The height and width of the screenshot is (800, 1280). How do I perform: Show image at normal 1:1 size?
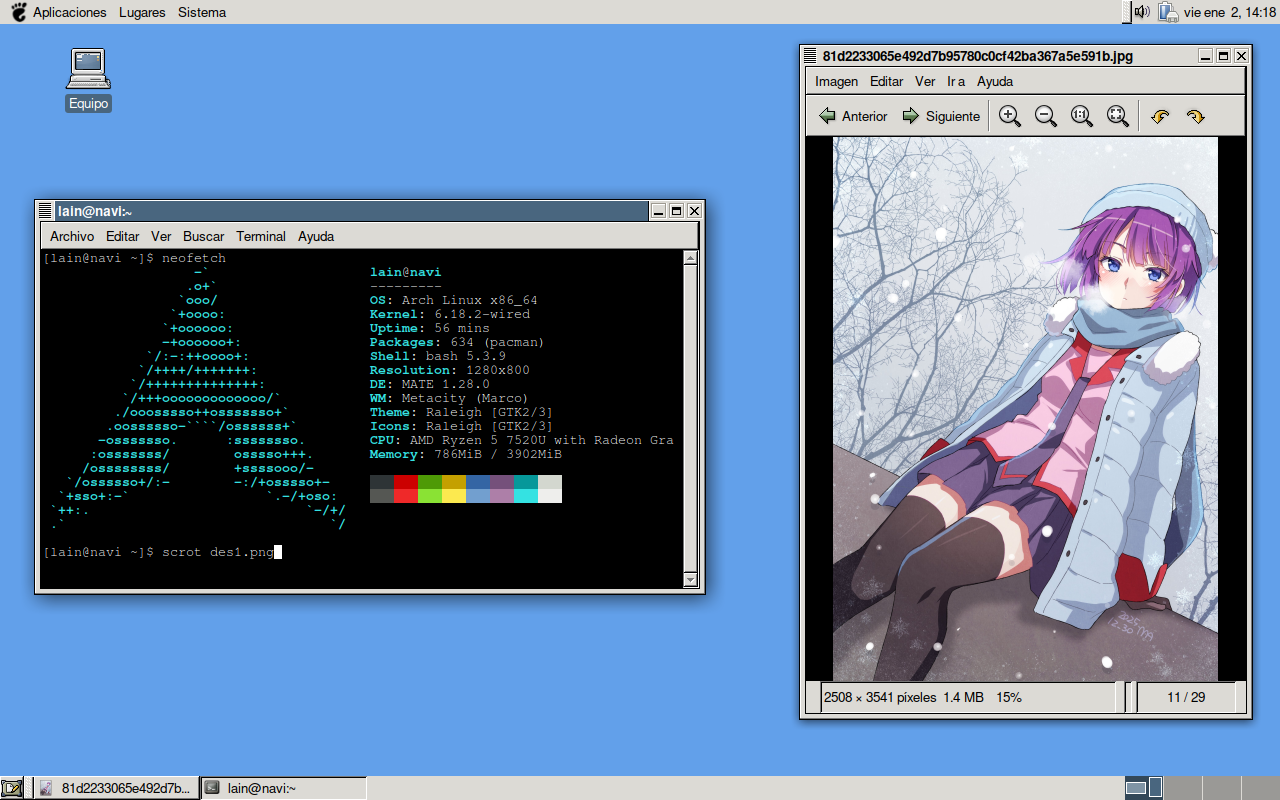pos(1082,116)
